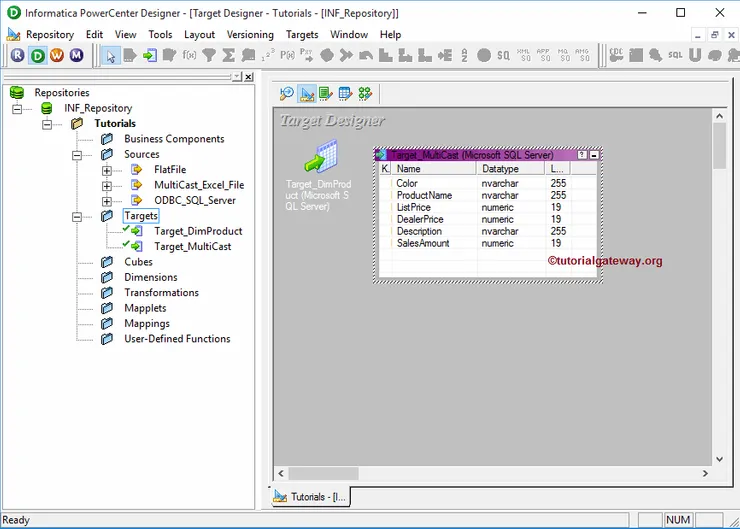The height and width of the screenshot is (529, 740).
Task: Click the DealerPrice column row
Action: click(488, 219)
